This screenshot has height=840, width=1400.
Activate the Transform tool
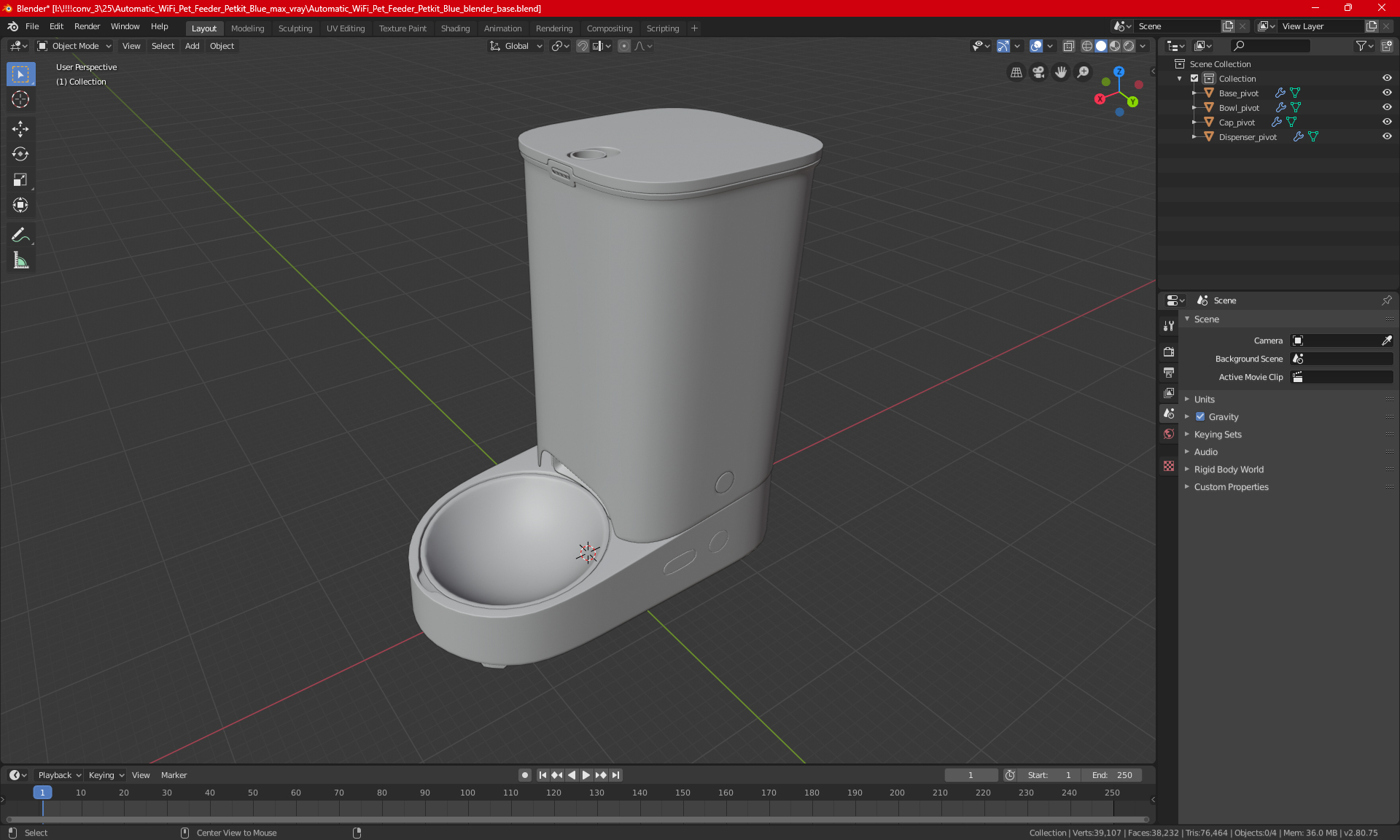click(x=20, y=206)
